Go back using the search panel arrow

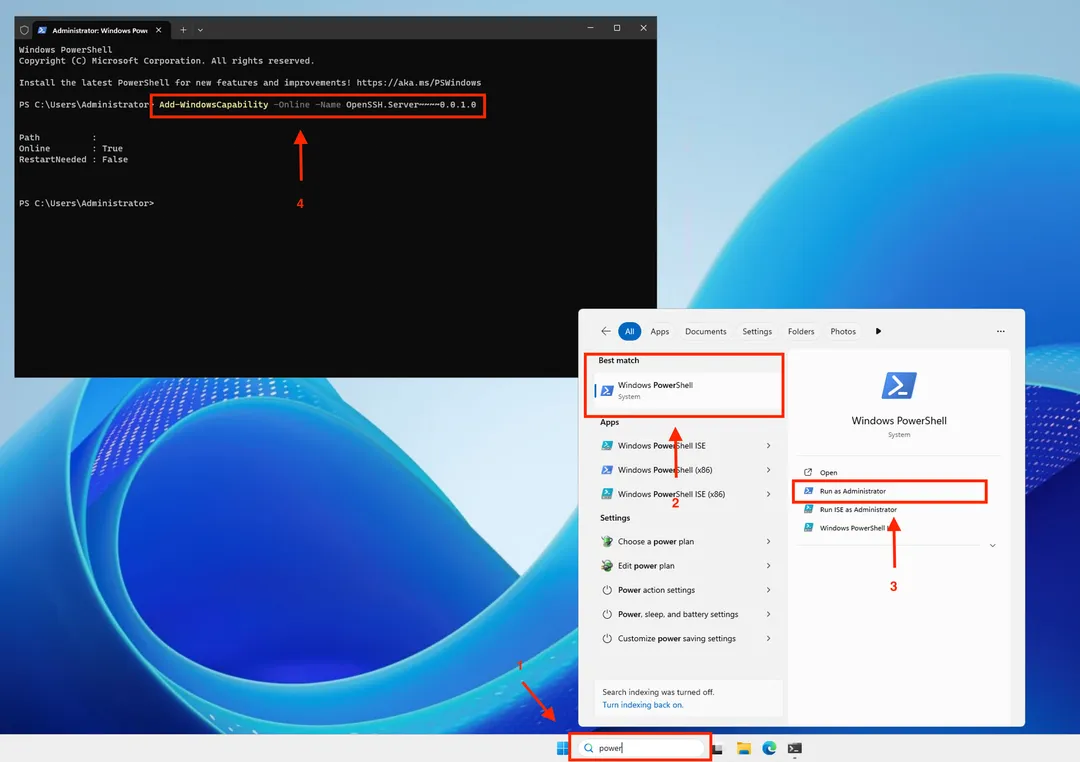pos(605,331)
